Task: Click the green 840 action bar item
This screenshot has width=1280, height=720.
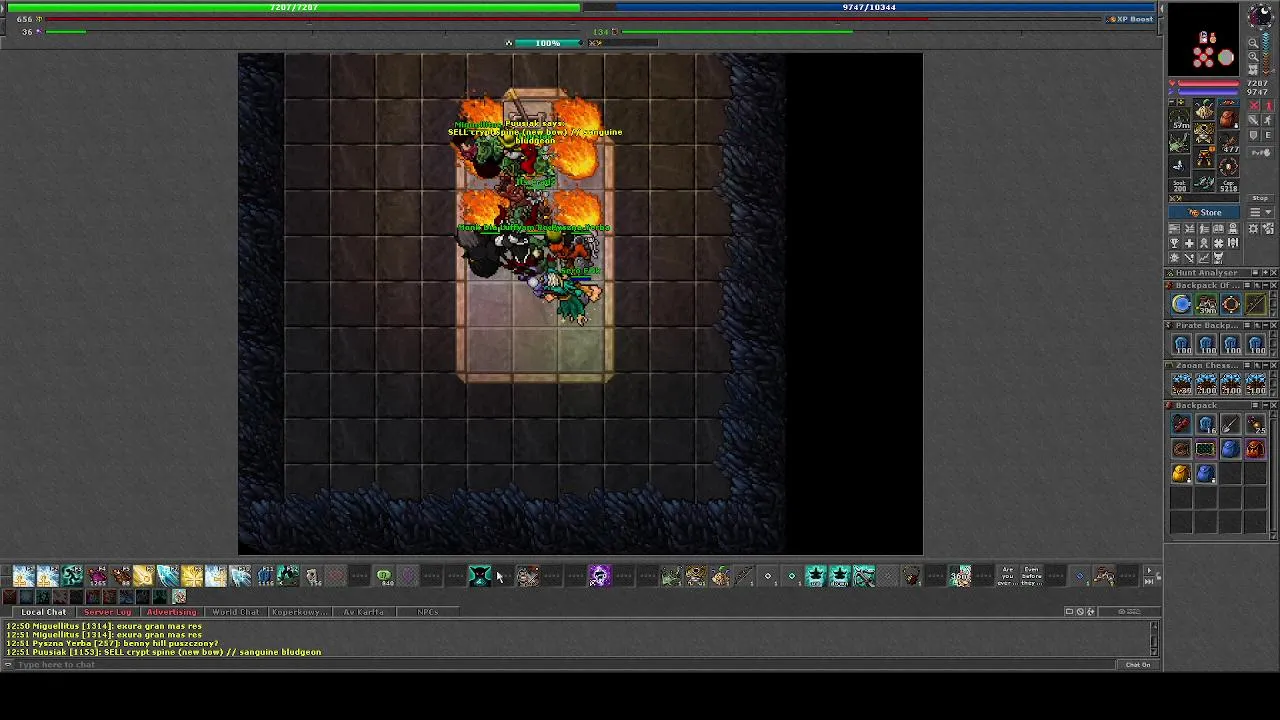Action: [x=384, y=575]
